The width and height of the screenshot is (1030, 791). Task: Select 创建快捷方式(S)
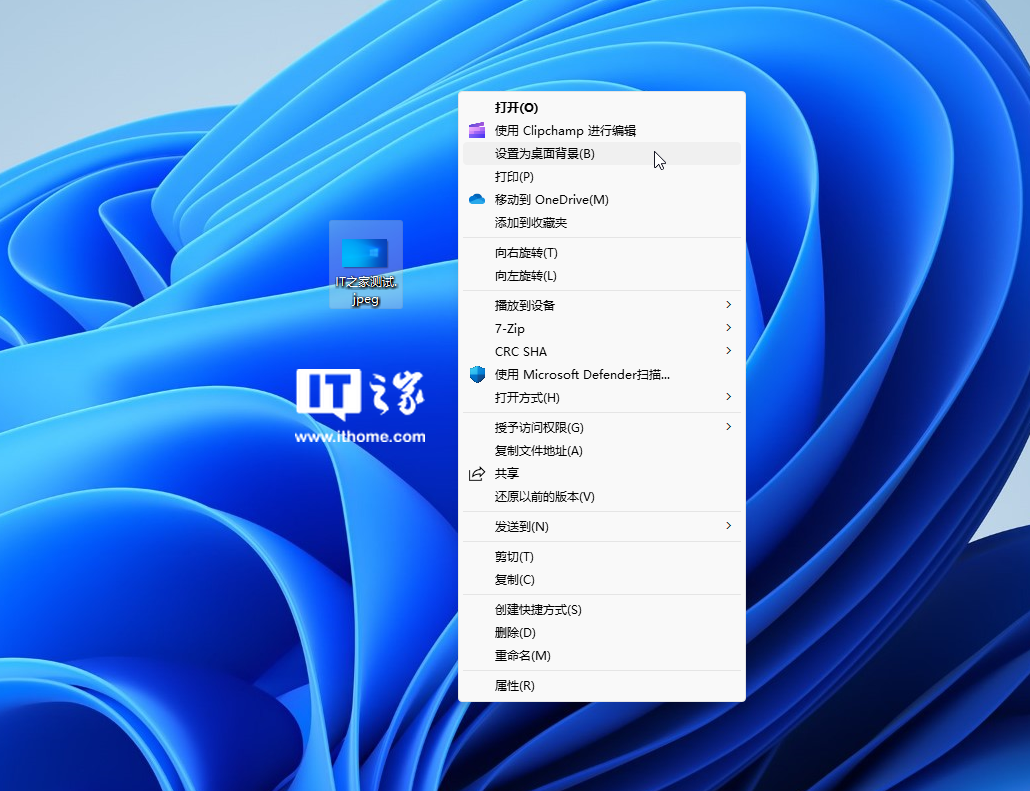602,610
